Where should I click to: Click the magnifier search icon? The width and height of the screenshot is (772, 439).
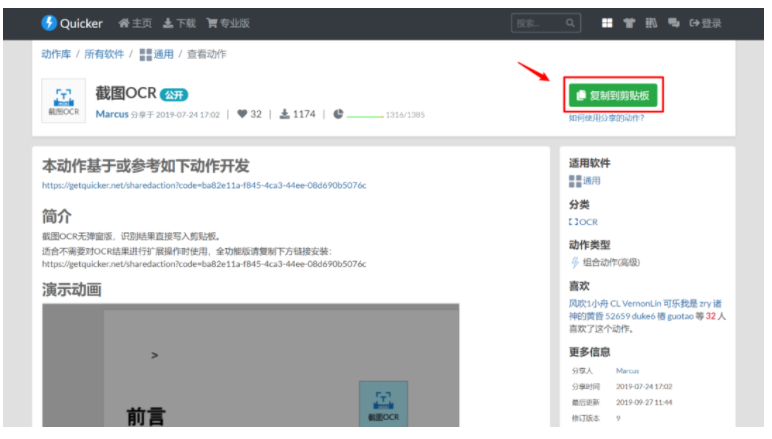click(x=570, y=23)
